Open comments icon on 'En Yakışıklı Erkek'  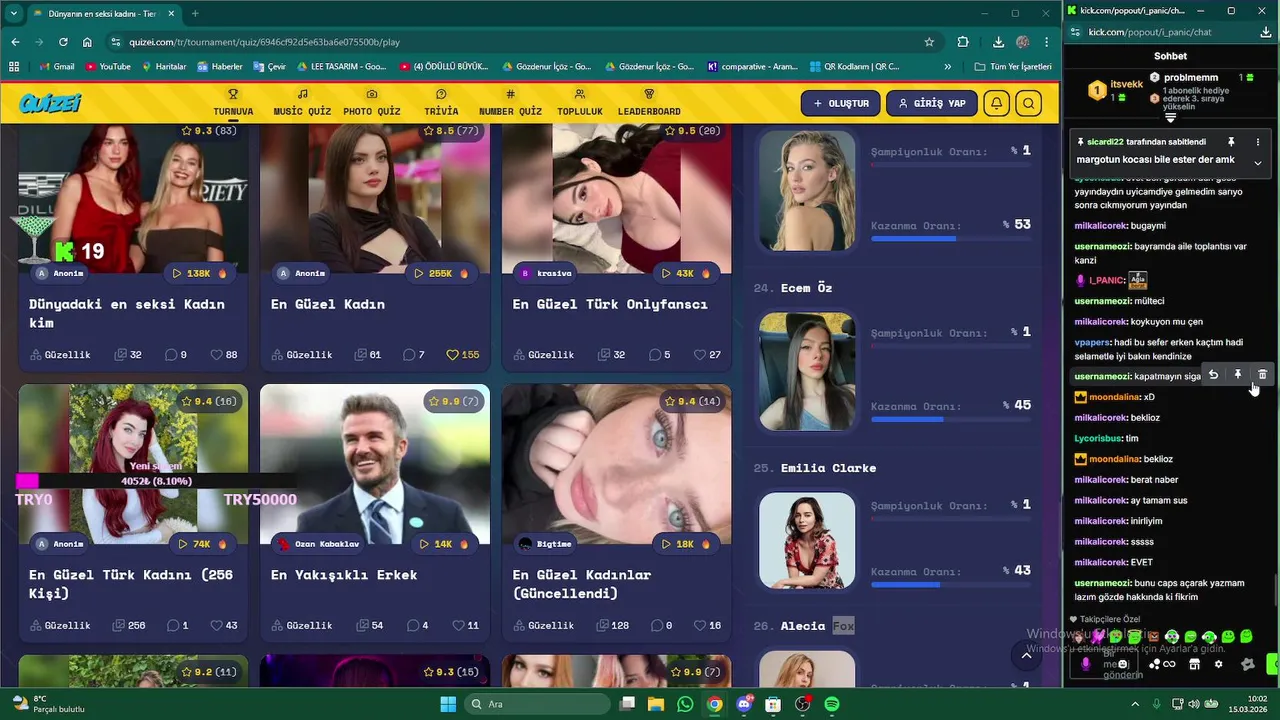(412, 626)
